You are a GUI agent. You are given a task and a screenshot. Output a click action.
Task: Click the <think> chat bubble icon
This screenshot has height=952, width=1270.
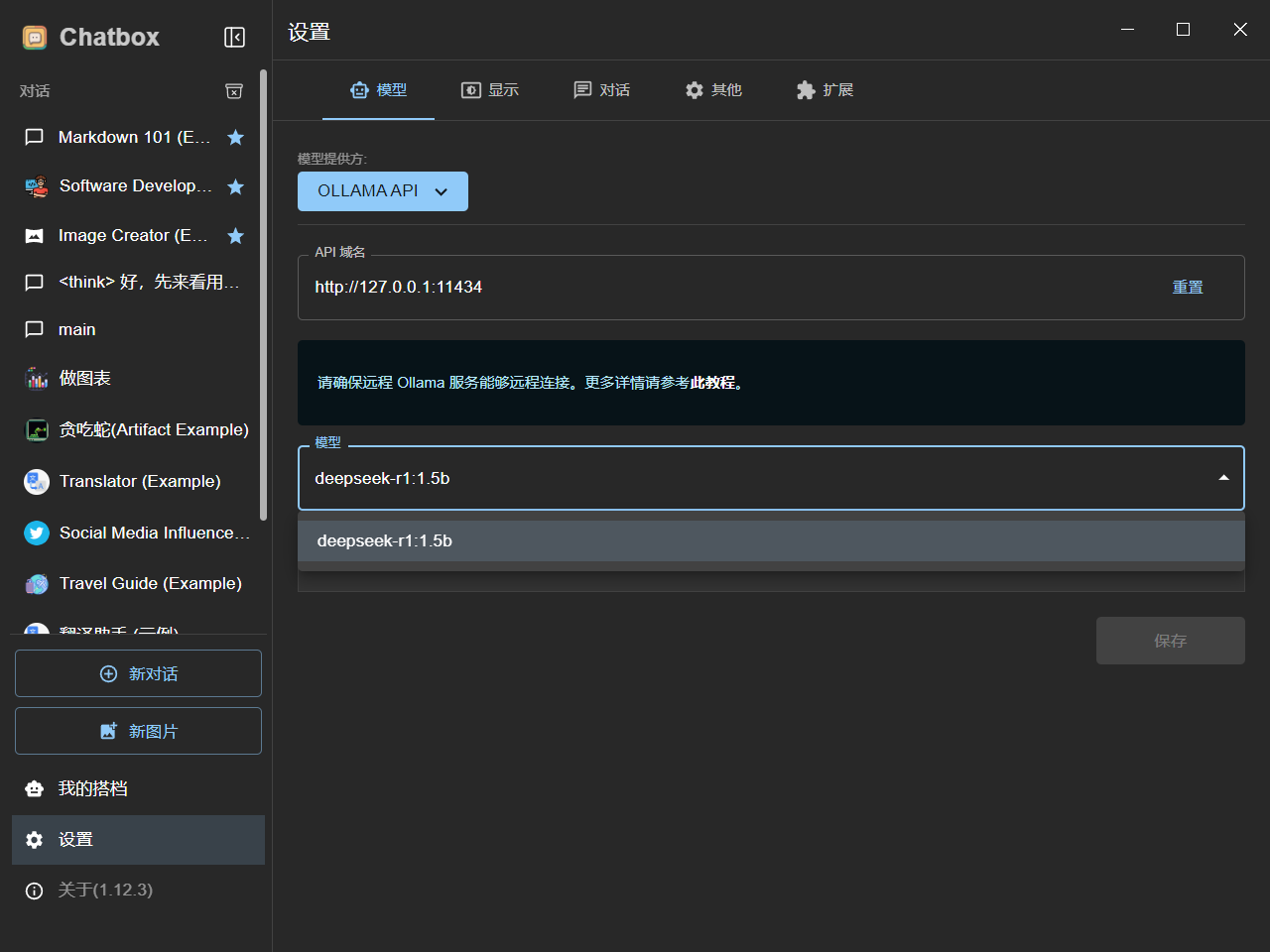point(35,283)
